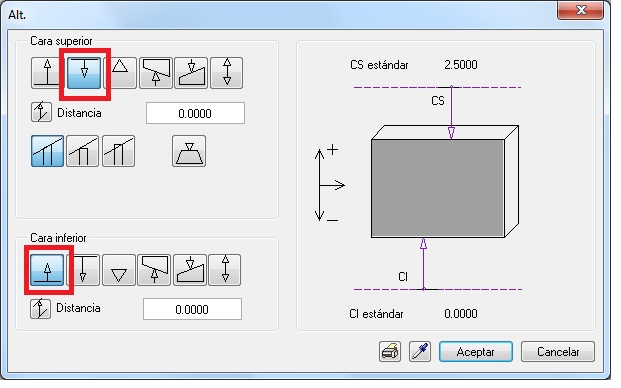Edit the Cara inferior Distancia value field
621x388 pixels.
click(192, 309)
